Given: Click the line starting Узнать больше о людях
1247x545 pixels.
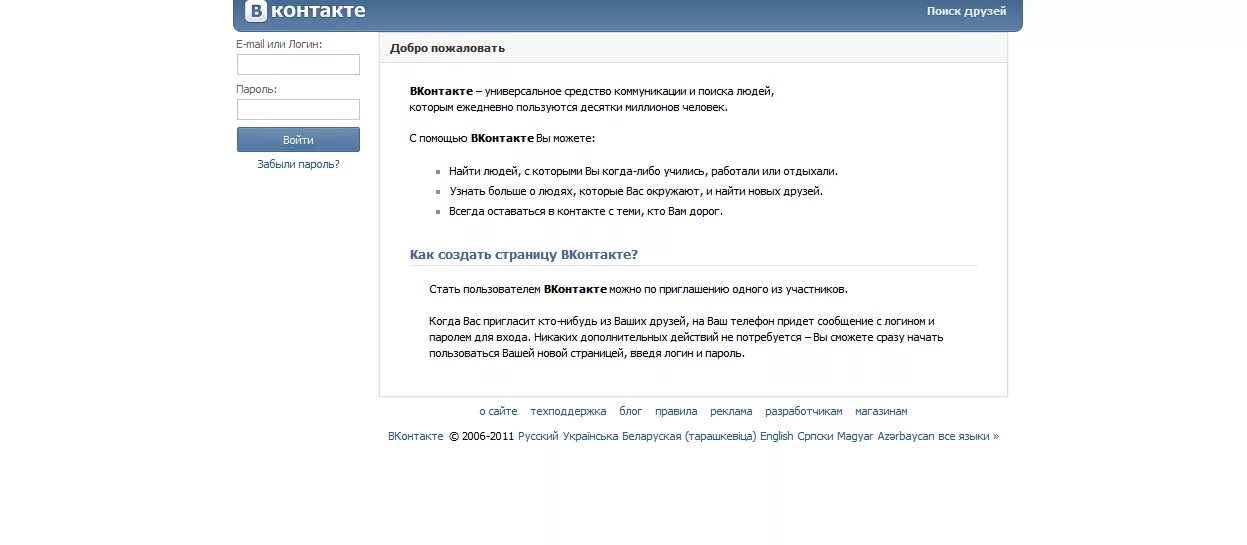Looking at the screenshot, I should click(636, 191).
